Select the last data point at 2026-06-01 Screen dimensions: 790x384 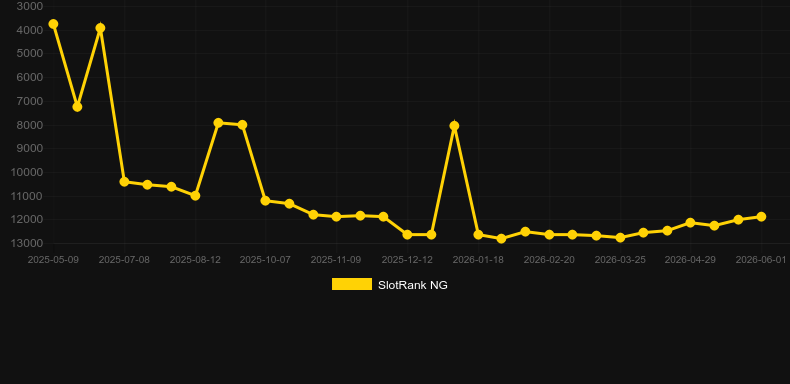click(761, 217)
